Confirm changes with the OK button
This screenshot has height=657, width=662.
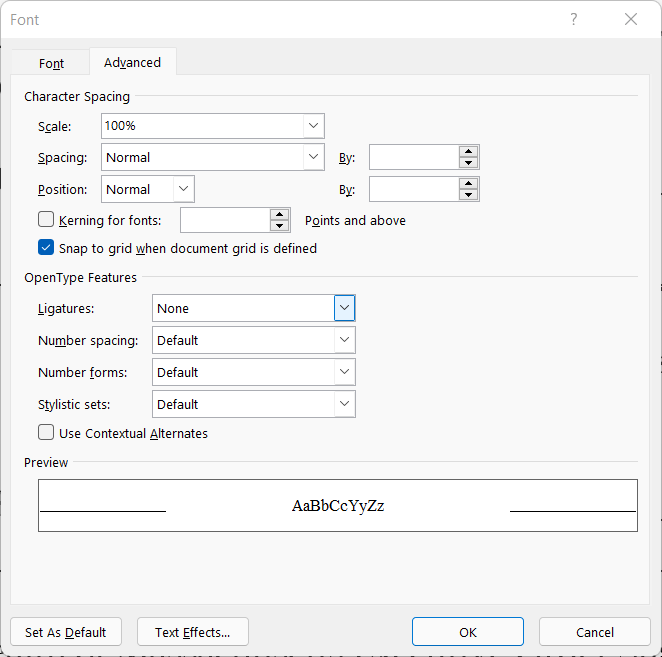point(468,632)
